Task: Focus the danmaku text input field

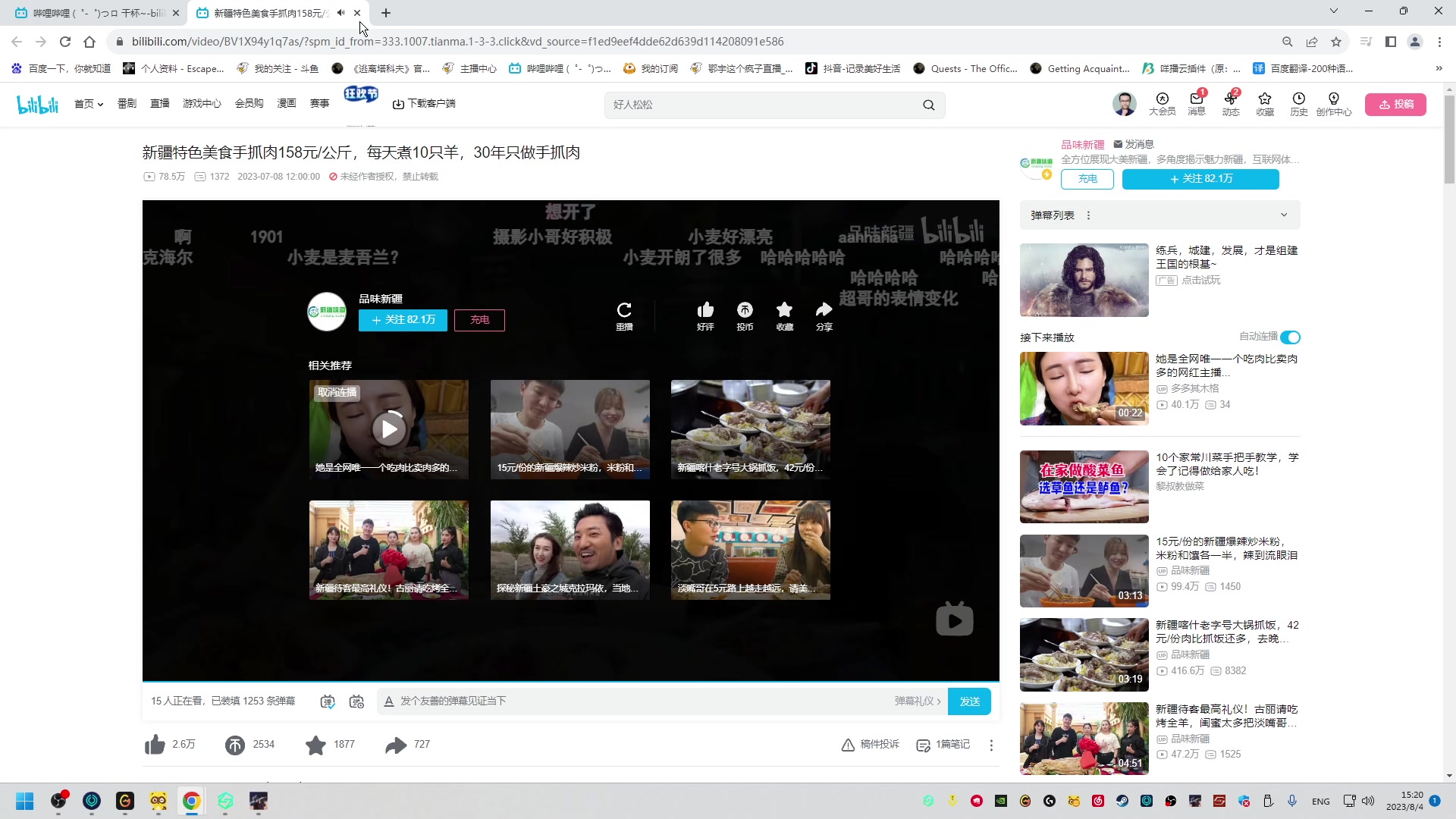Action: coord(645,701)
